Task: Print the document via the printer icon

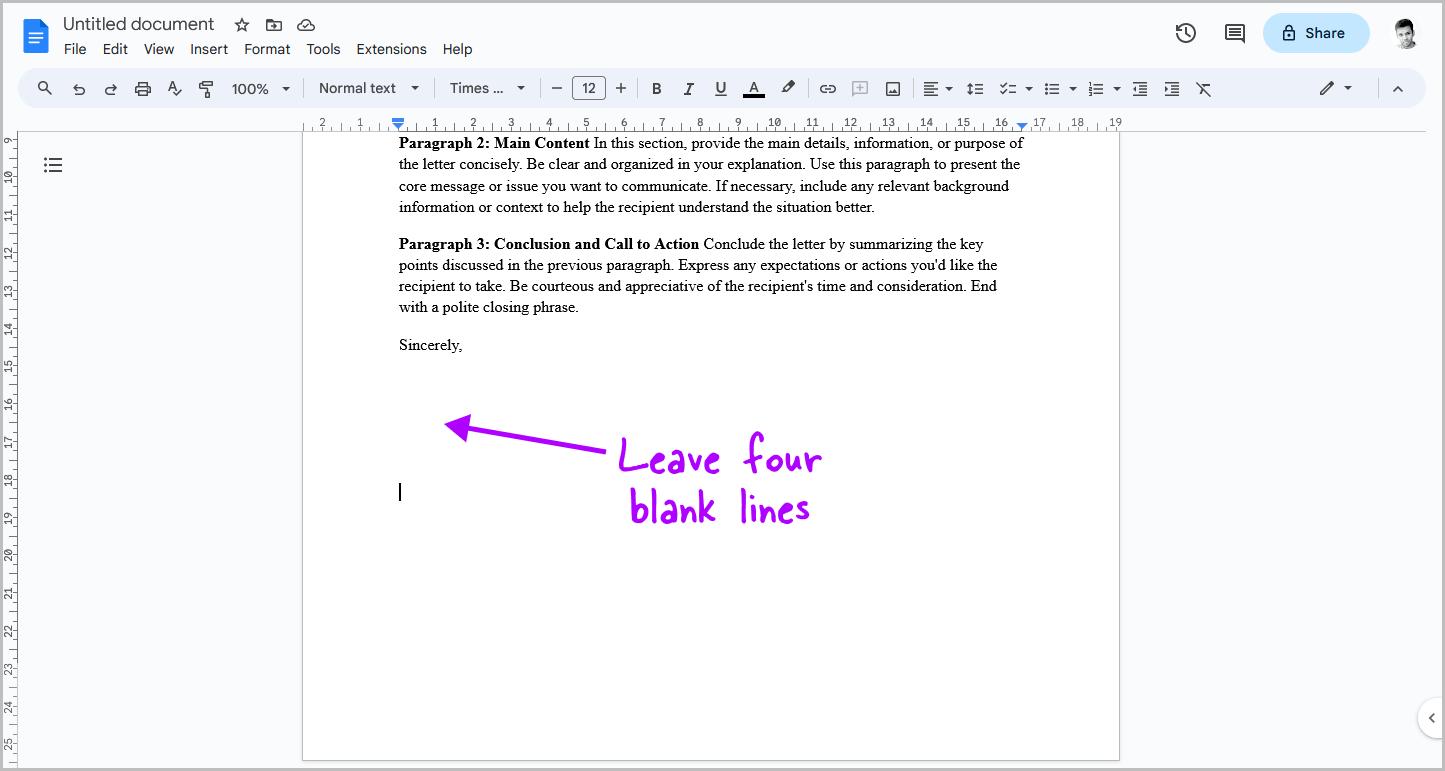Action: point(142,88)
